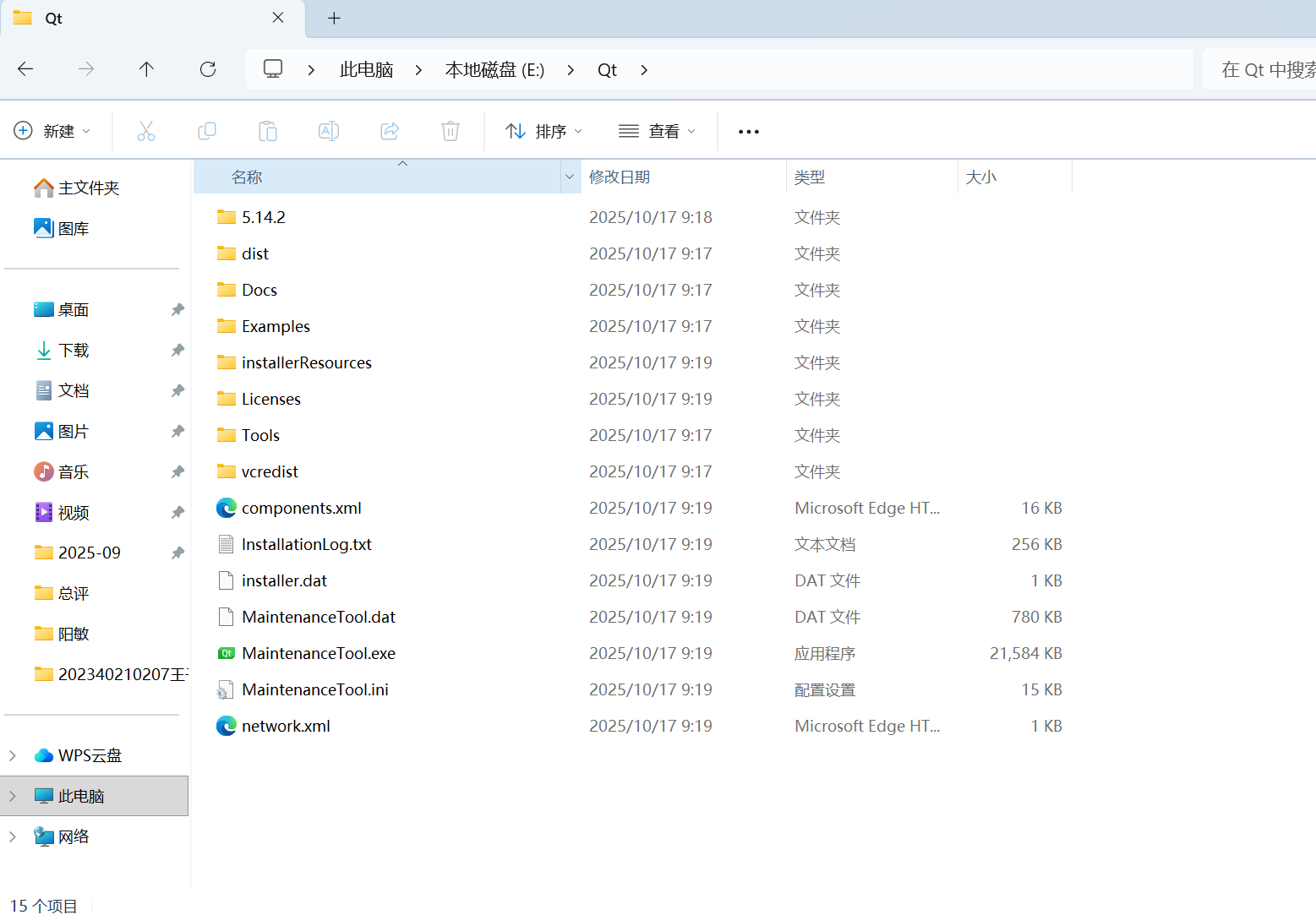1316x915 pixels.
Task: Click the forward navigation arrow
Action: [86, 69]
